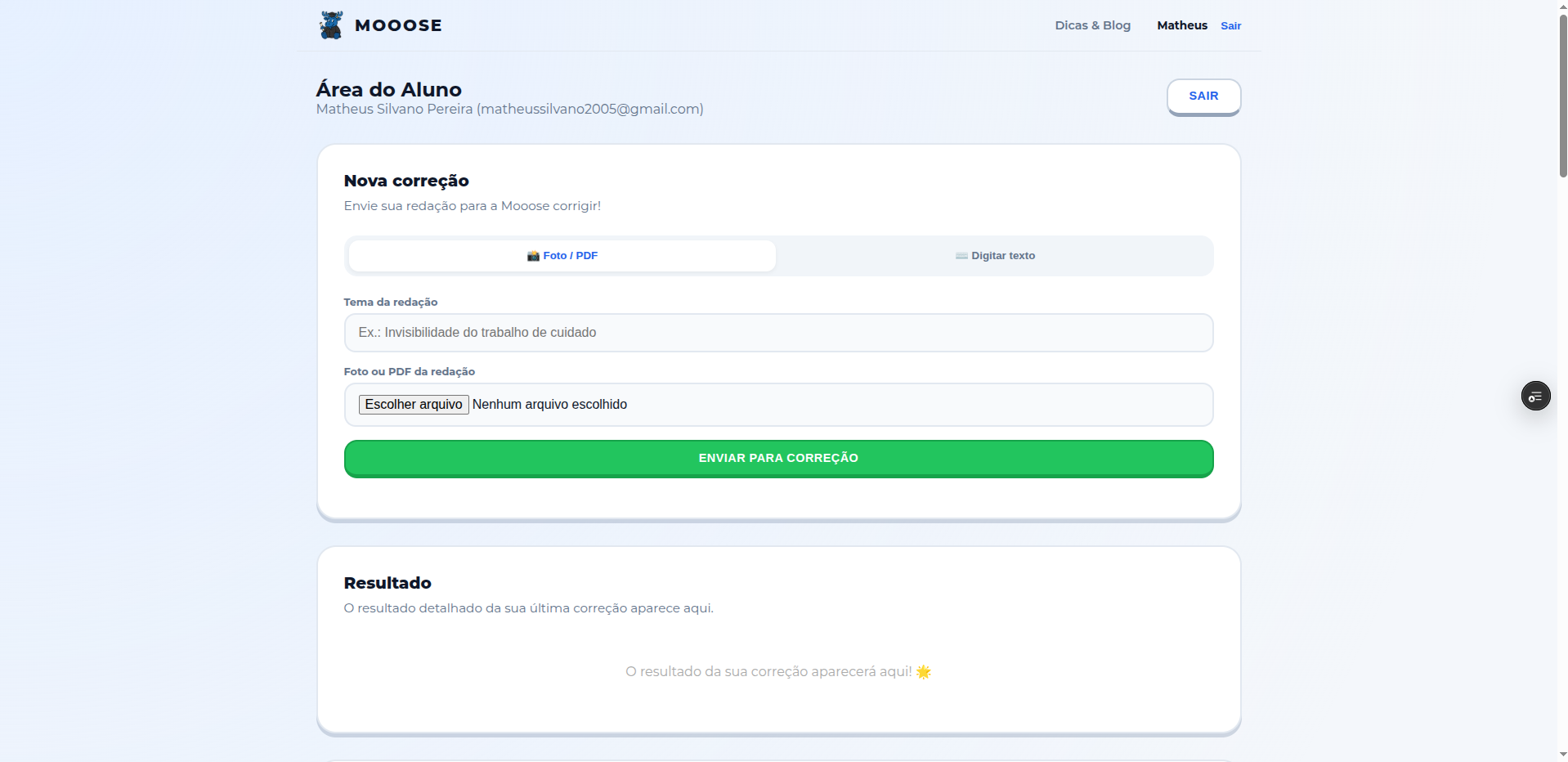Open the floating dark round widget icon
The image size is (1568, 762).
click(x=1535, y=397)
